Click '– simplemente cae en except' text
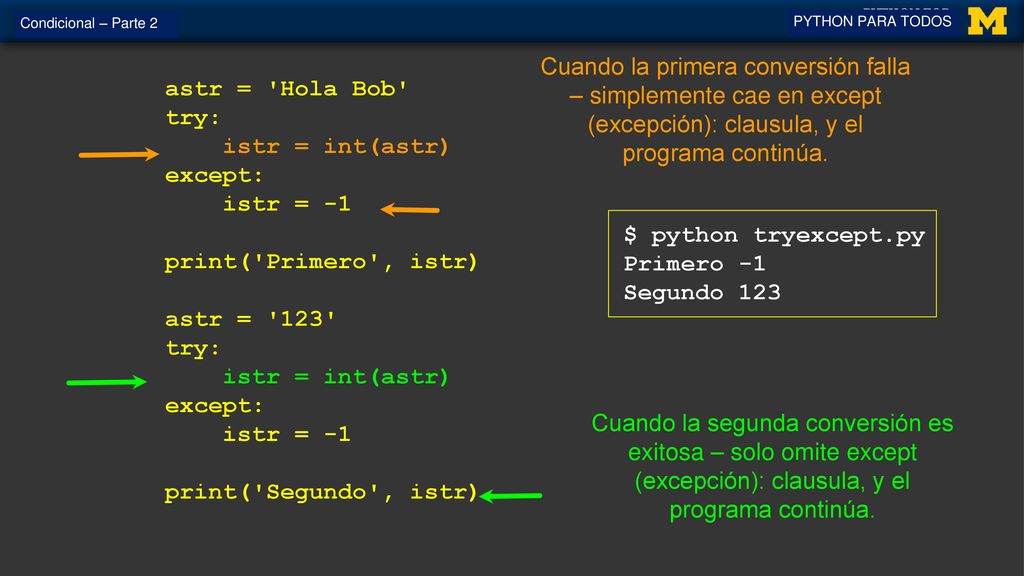 coord(725,96)
